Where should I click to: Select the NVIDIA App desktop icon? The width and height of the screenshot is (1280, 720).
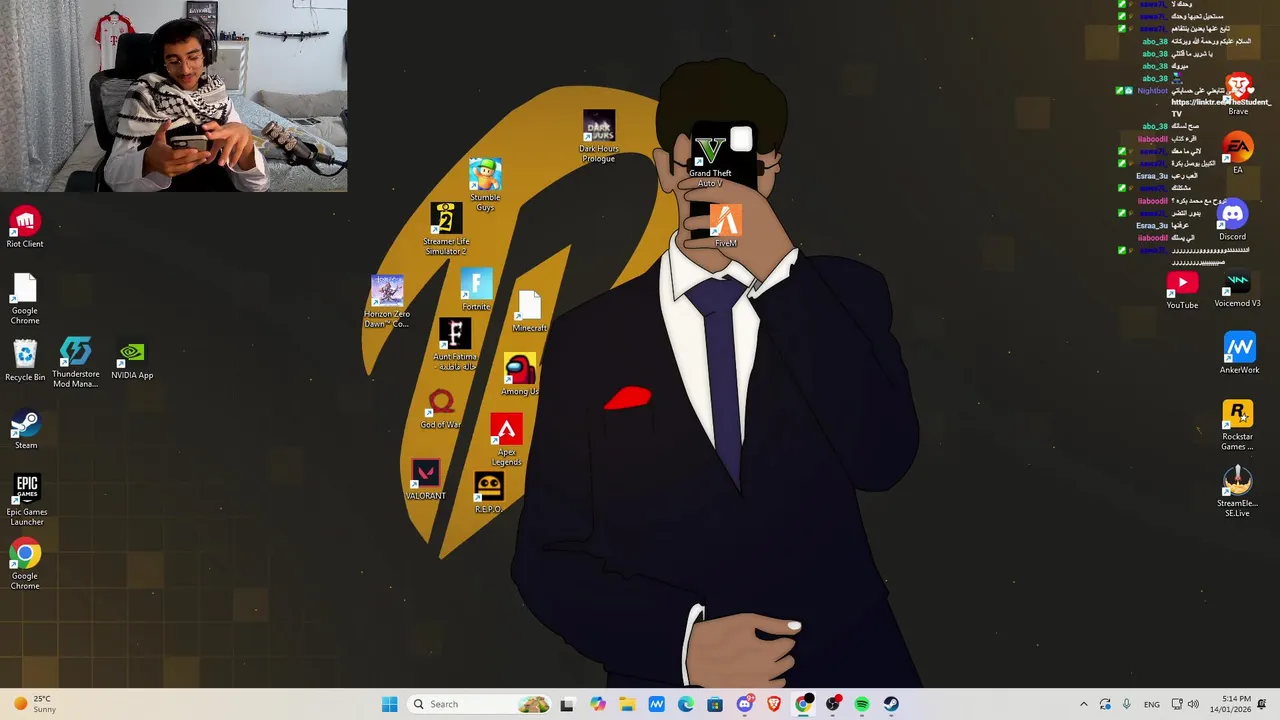[132, 361]
